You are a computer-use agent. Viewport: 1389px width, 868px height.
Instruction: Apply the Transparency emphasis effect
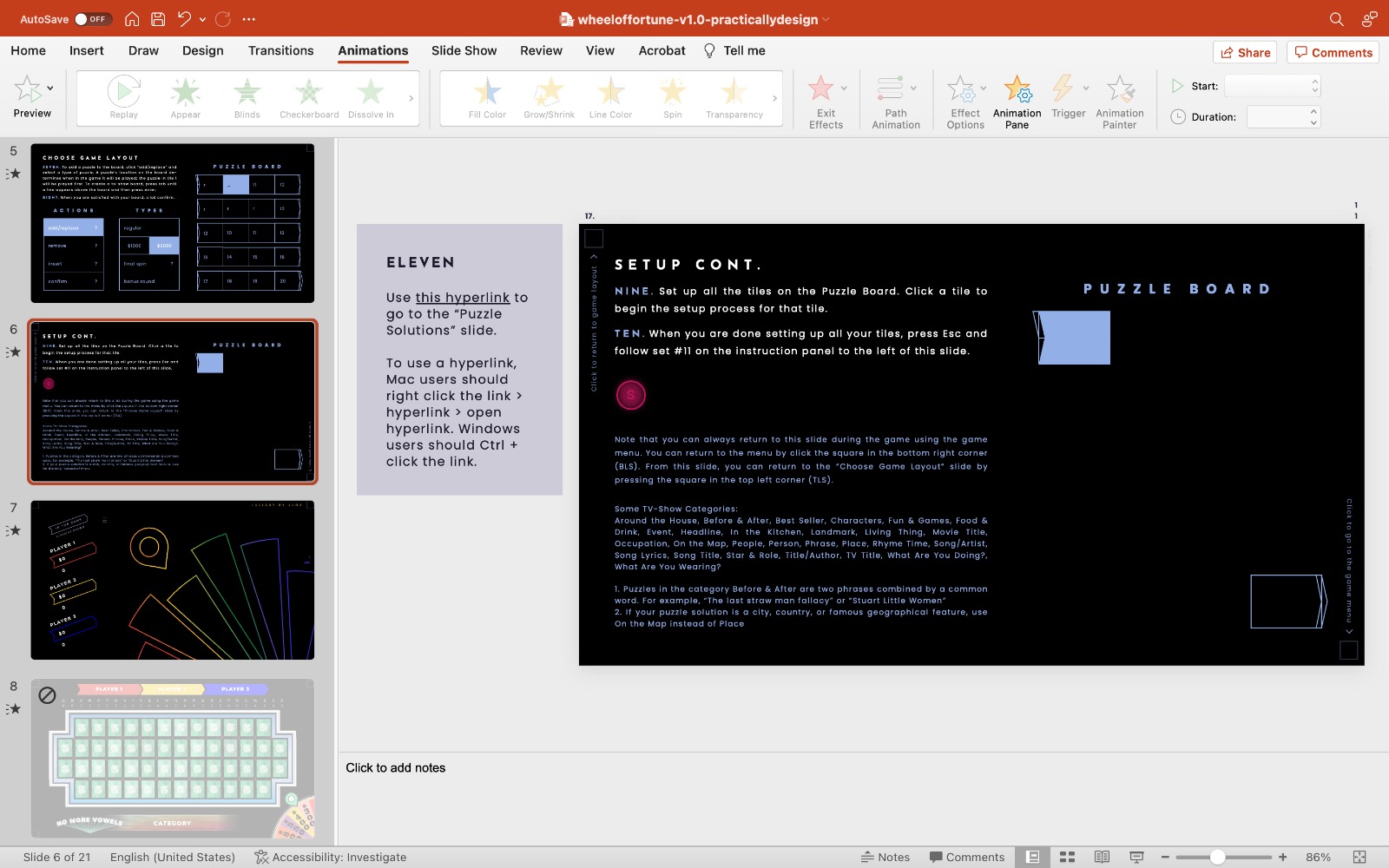click(x=734, y=97)
